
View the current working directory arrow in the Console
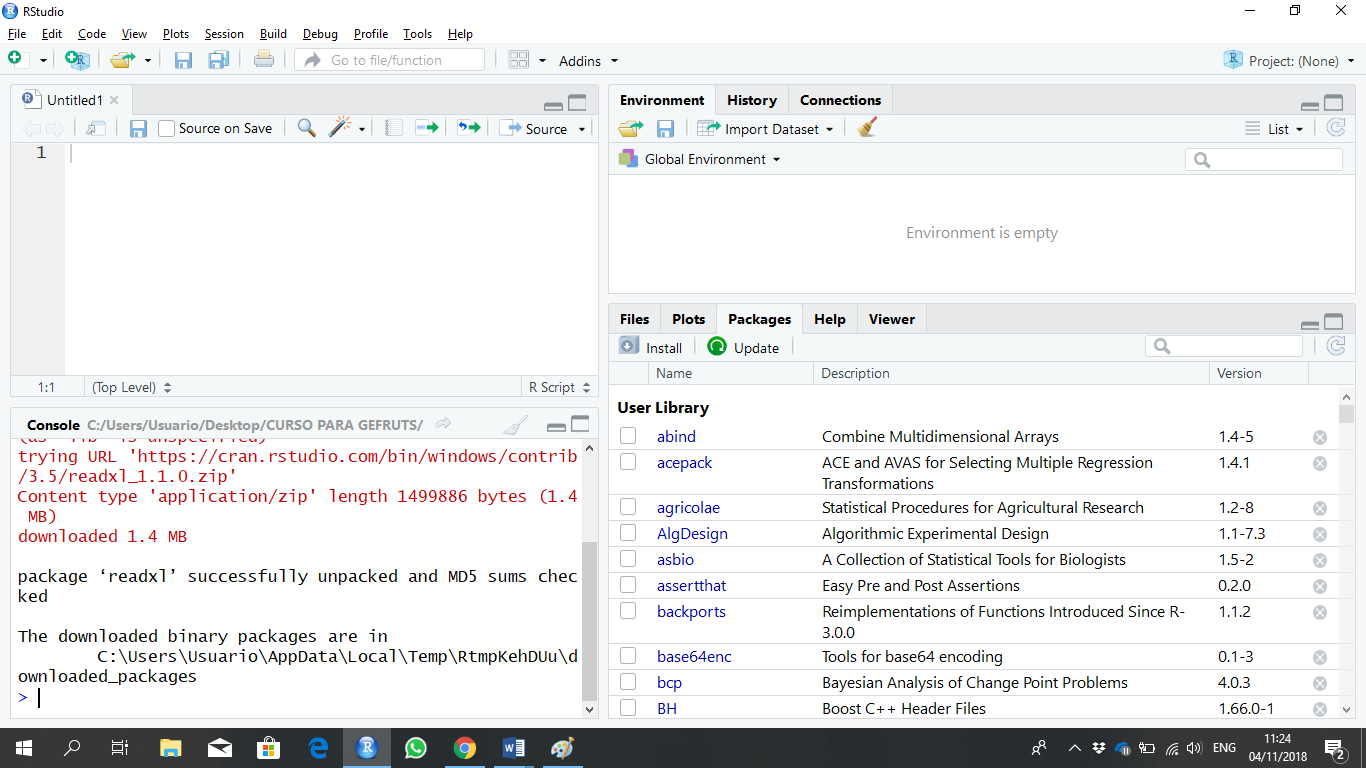pos(444,424)
